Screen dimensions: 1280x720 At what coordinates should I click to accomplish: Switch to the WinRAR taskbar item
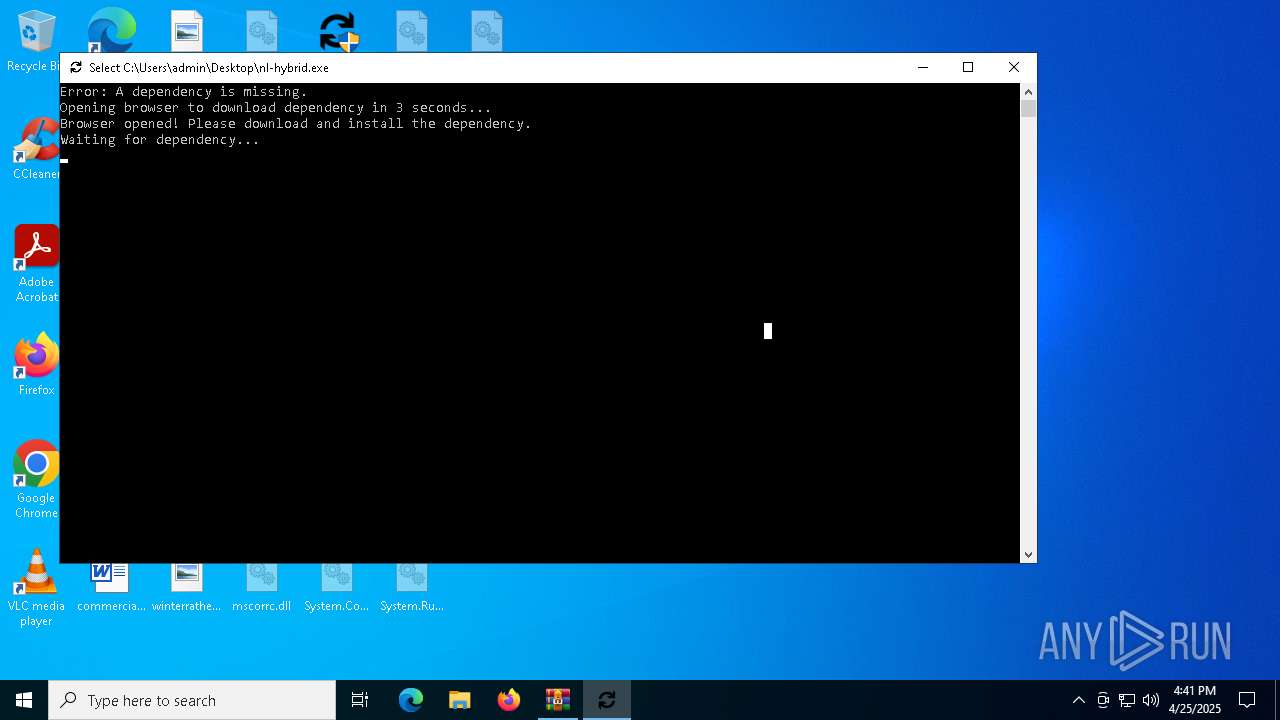(x=558, y=700)
